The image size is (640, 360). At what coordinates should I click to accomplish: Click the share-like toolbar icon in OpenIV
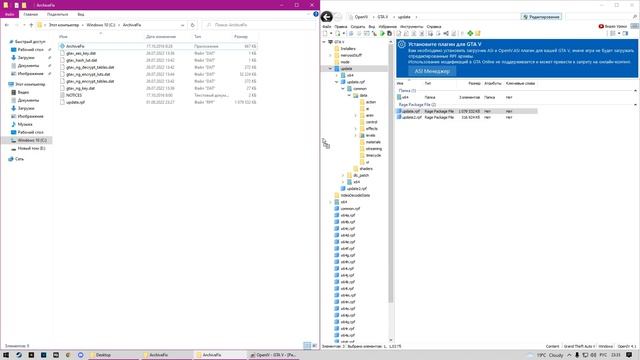[x=446, y=33]
